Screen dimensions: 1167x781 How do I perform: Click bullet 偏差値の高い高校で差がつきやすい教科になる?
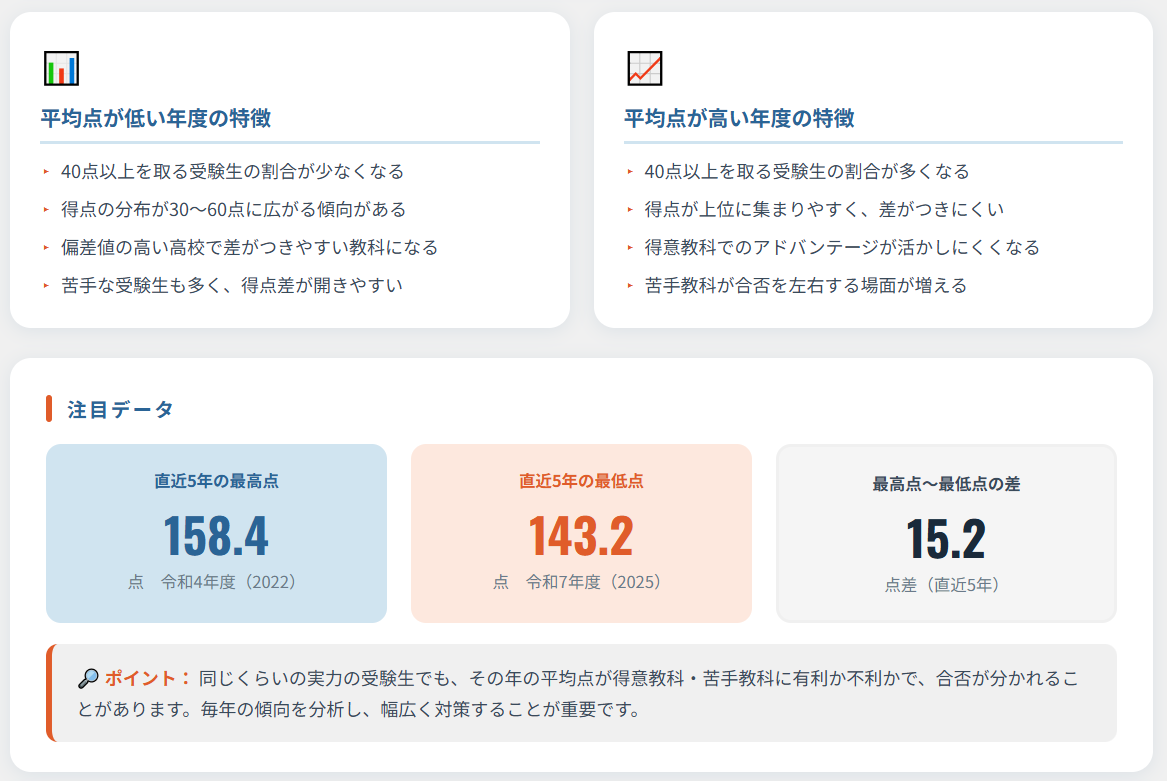pyautogui.click(x=249, y=247)
